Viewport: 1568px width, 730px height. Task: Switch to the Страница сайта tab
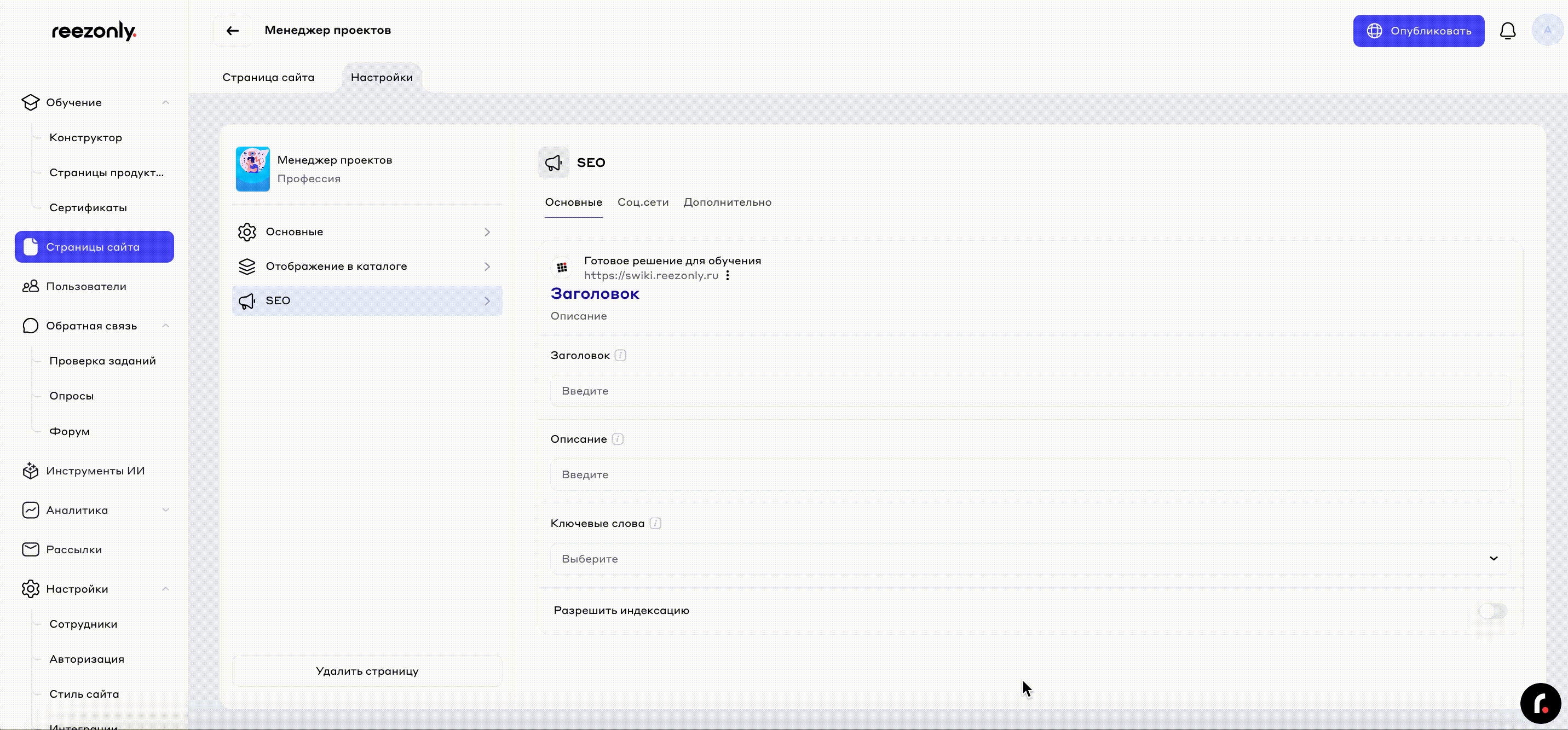click(x=268, y=77)
